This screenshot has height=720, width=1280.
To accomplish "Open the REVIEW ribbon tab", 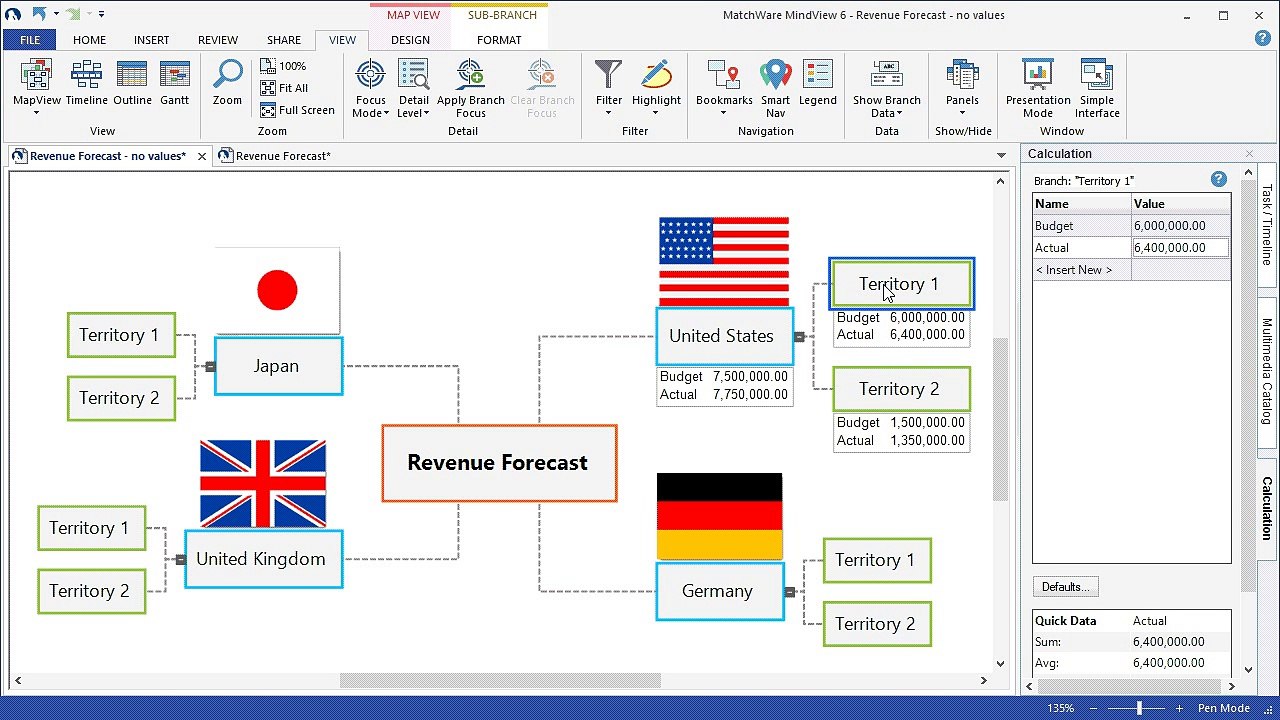I will tap(218, 40).
